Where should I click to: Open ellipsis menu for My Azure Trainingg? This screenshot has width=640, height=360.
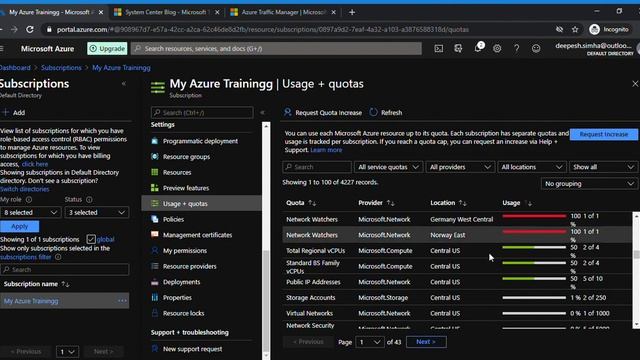pyautogui.click(x=122, y=301)
